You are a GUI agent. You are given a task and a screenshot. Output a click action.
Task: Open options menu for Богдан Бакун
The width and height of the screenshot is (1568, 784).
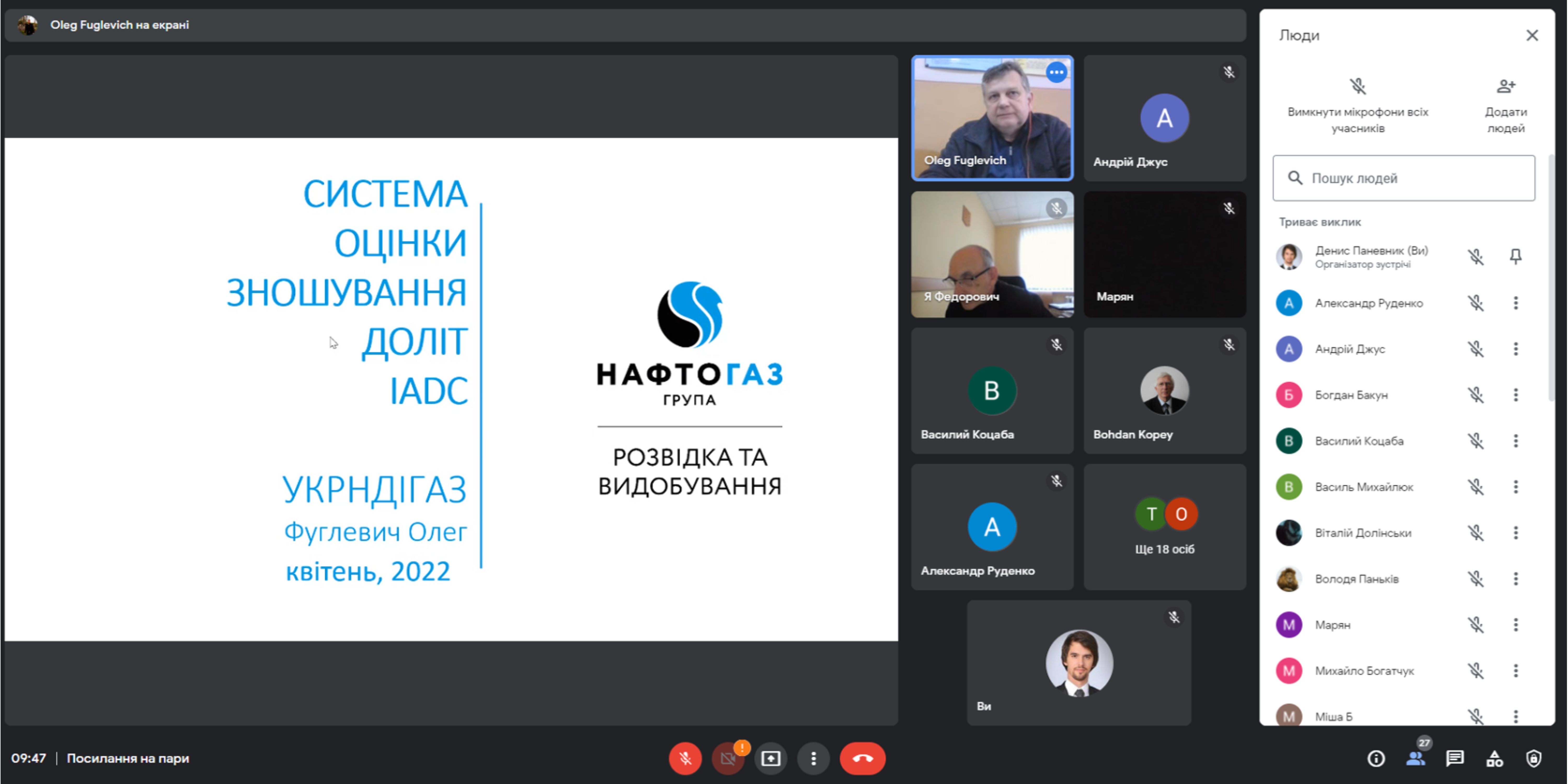point(1516,395)
